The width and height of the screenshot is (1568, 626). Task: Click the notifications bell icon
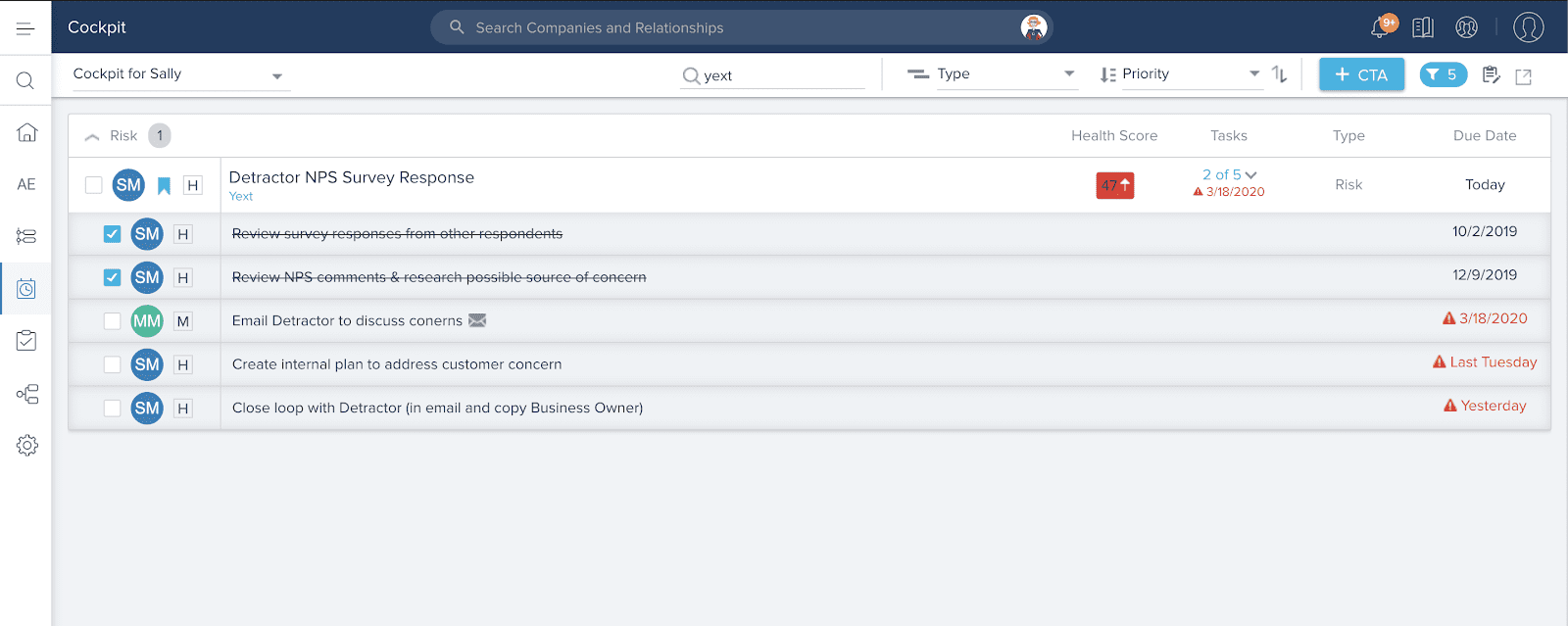click(x=1380, y=27)
